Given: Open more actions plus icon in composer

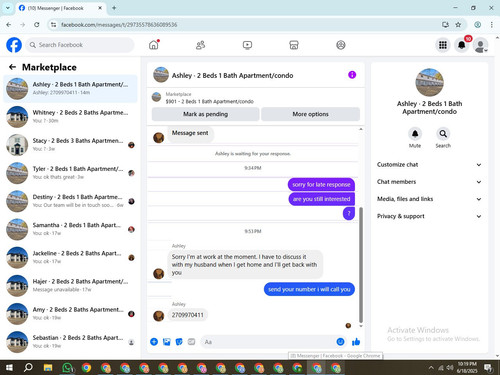Looking at the screenshot, I should [x=154, y=342].
